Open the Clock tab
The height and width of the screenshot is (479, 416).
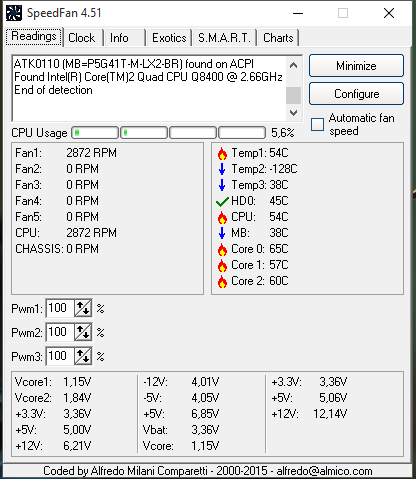click(x=82, y=38)
